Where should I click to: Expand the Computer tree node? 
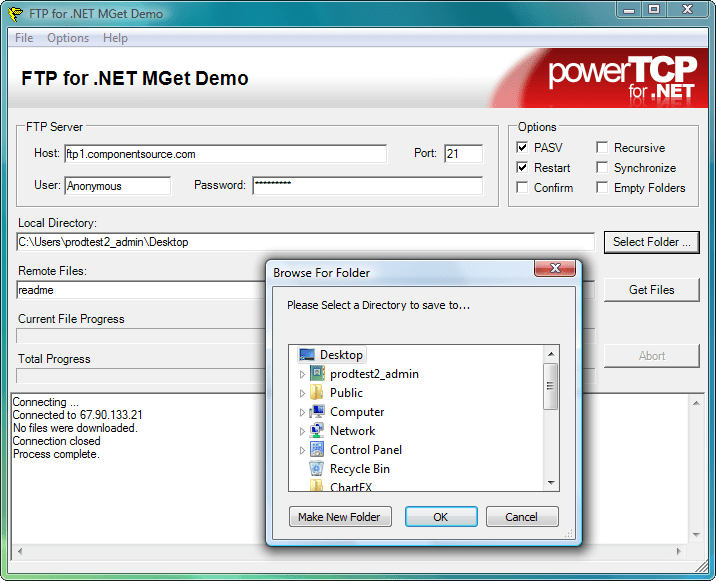point(302,412)
